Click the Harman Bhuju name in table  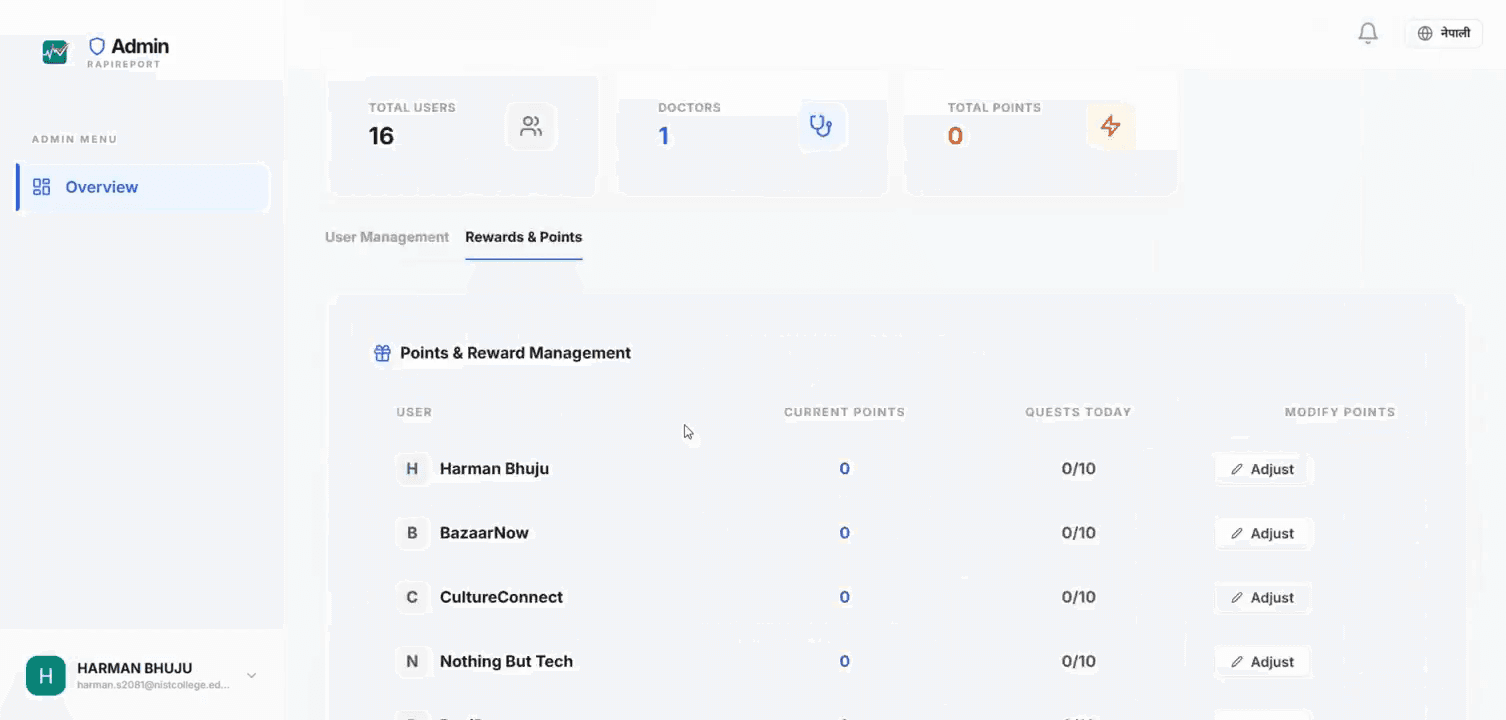[x=494, y=469]
